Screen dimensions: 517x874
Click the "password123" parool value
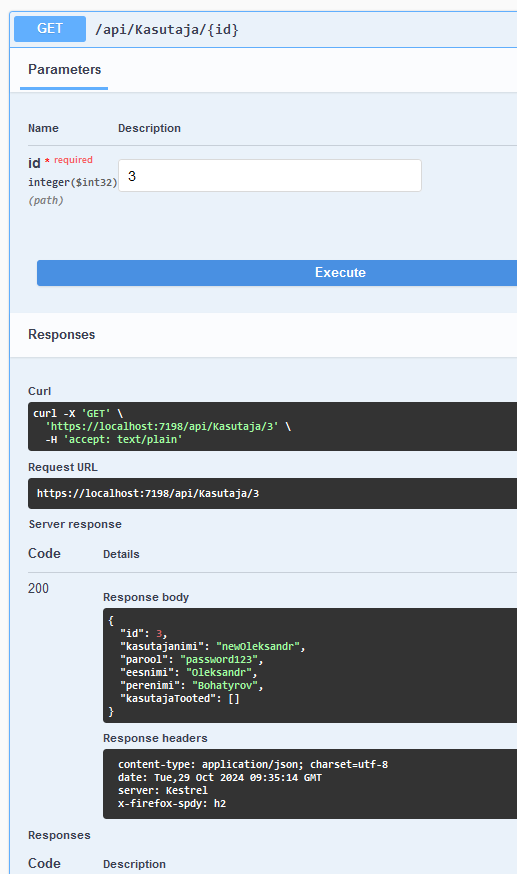click(219, 659)
